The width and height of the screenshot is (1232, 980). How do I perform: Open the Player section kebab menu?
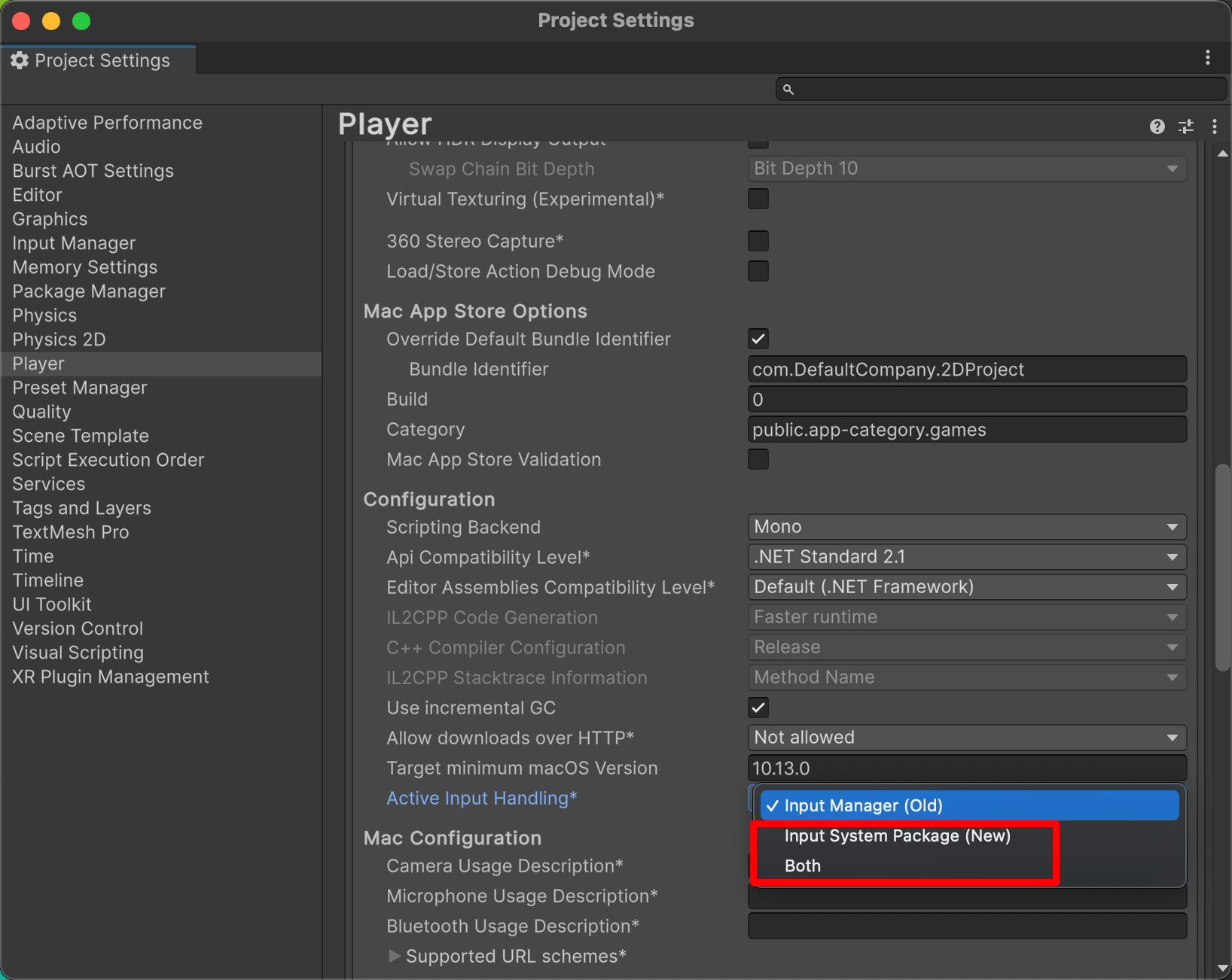(x=1215, y=126)
